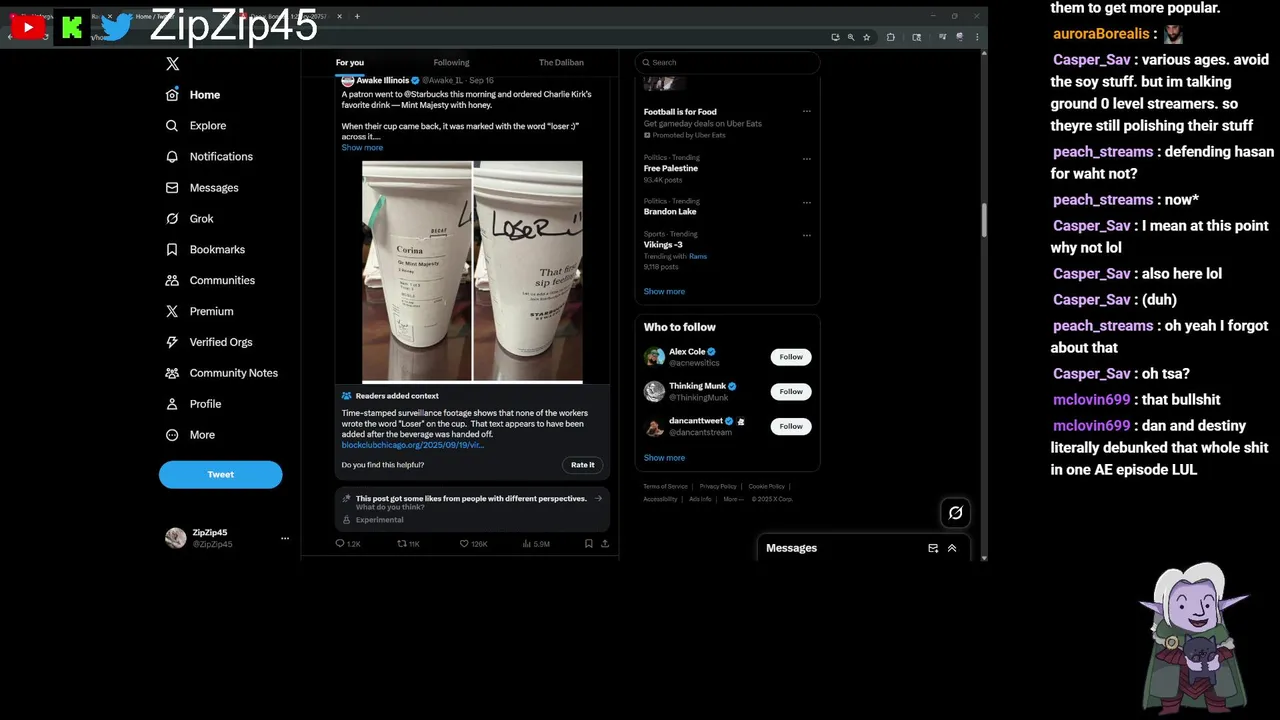Open options for Free Palestine trend
Screen dimensions: 1280x720
pos(806,158)
